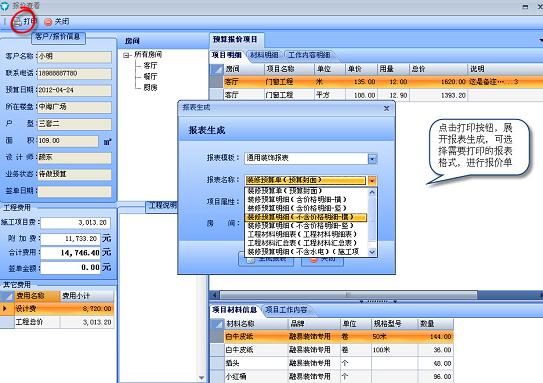Click the 费用小计 column header
This screenshot has width=543, height=383.
87,296
